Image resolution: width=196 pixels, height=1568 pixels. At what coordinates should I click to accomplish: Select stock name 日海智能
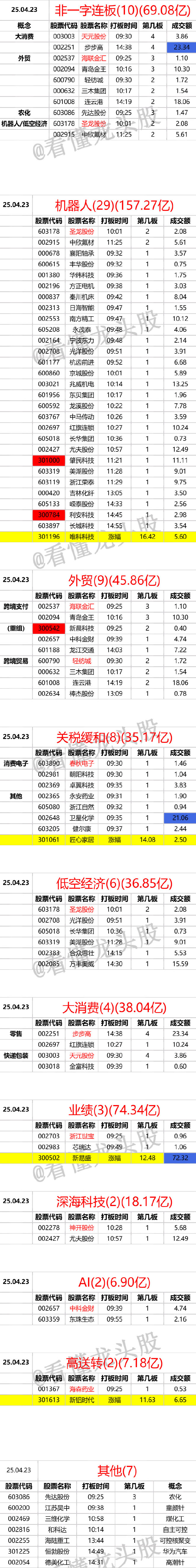point(81,308)
